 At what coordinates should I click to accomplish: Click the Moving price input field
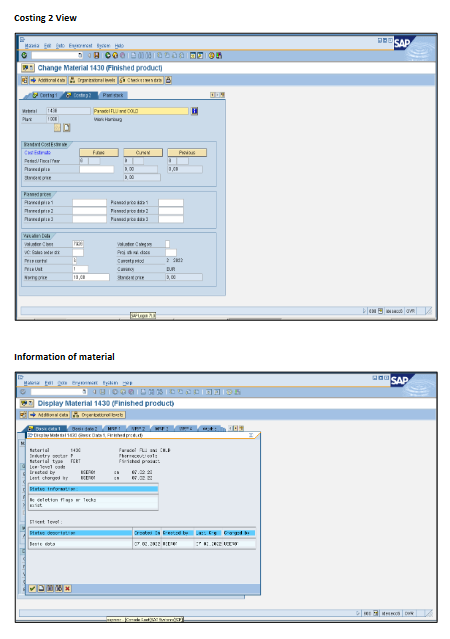[91, 277]
